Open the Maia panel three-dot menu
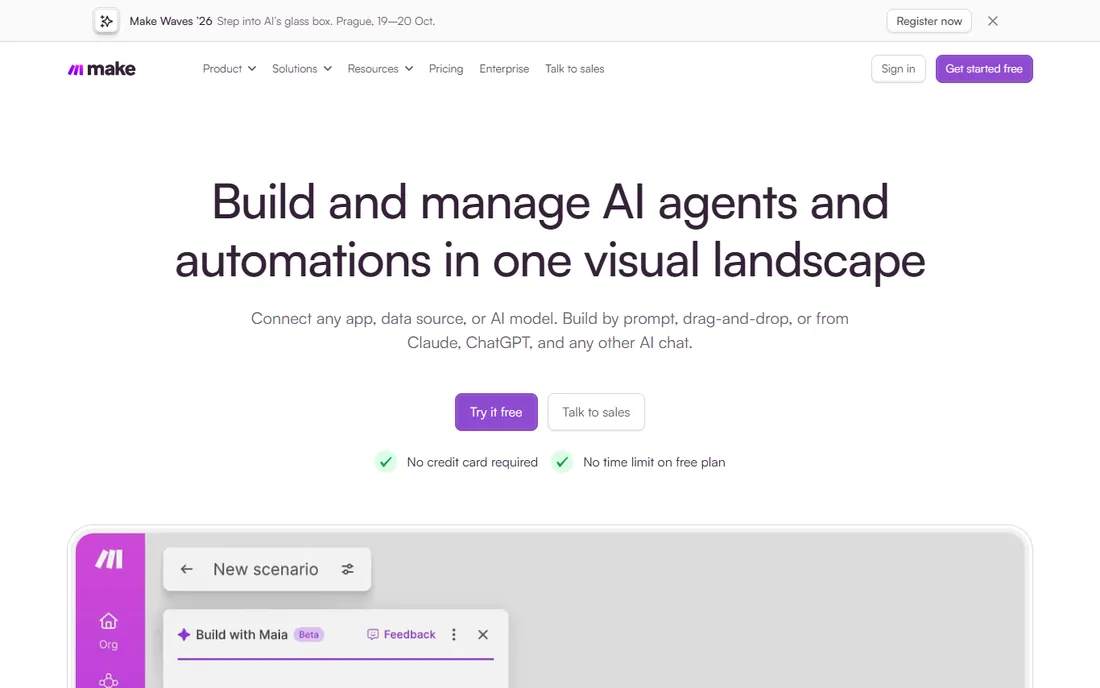Viewport: 1100px width, 688px height. coord(454,634)
